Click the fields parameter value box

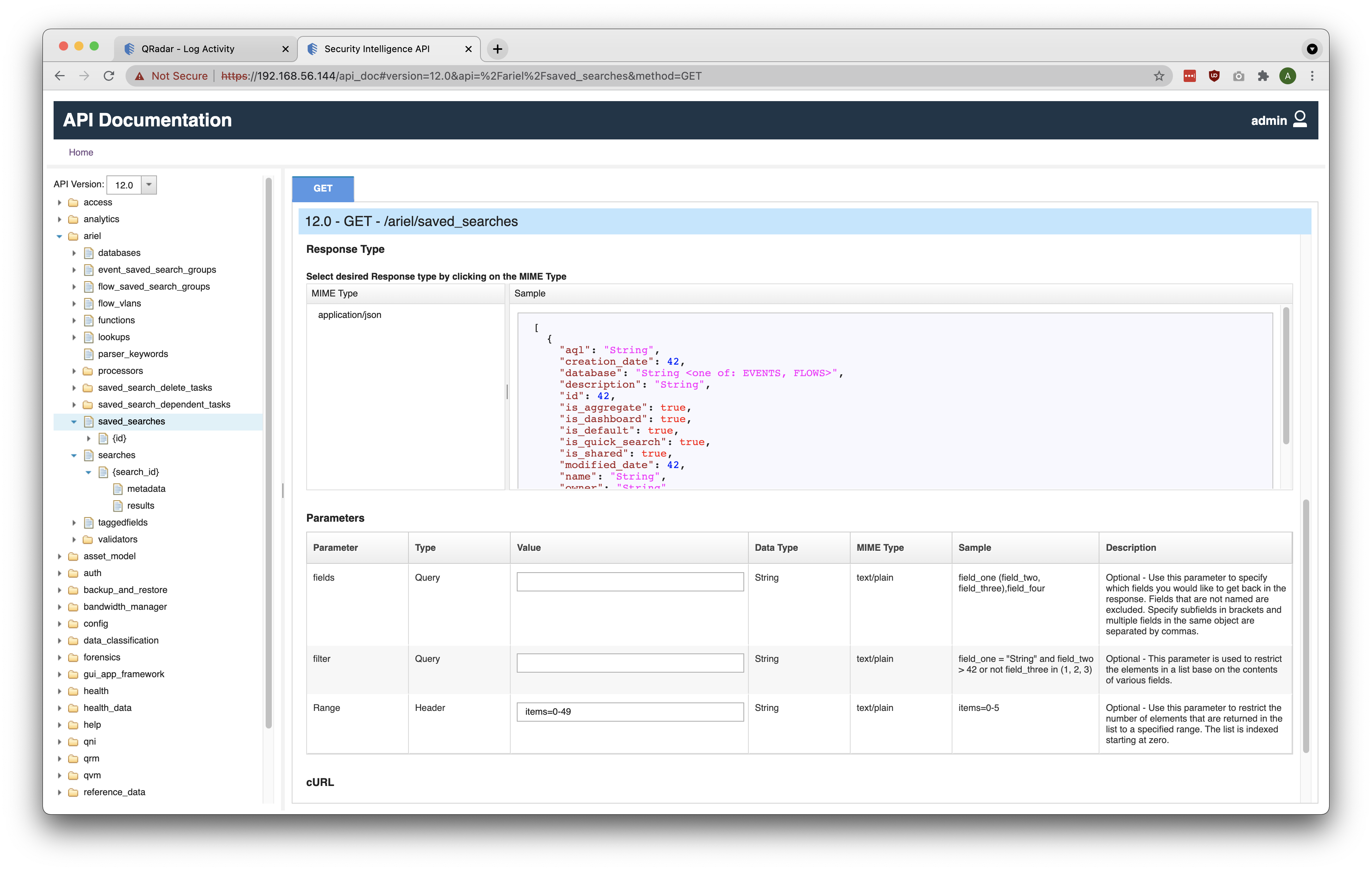(x=630, y=581)
